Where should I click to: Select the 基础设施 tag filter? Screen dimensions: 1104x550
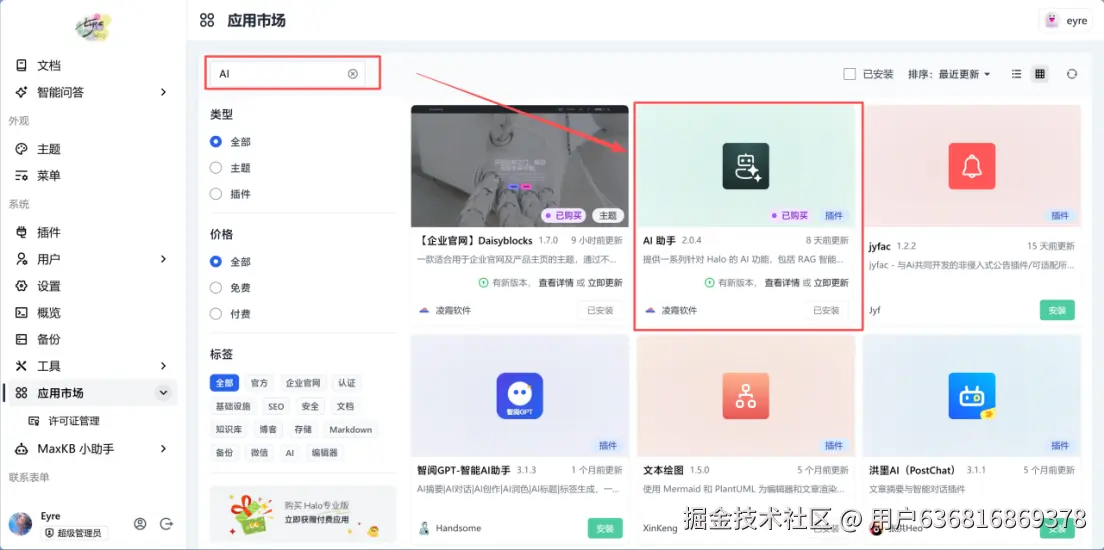point(233,406)
